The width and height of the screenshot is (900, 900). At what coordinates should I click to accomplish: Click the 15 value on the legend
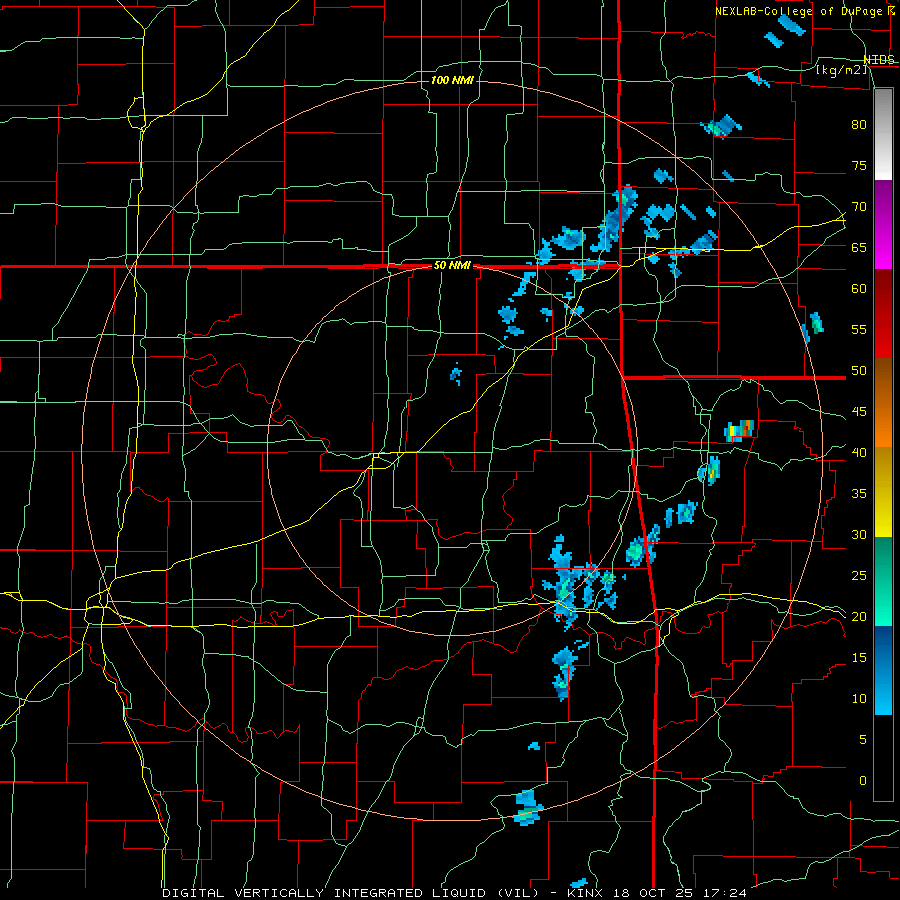pos(859,658)
